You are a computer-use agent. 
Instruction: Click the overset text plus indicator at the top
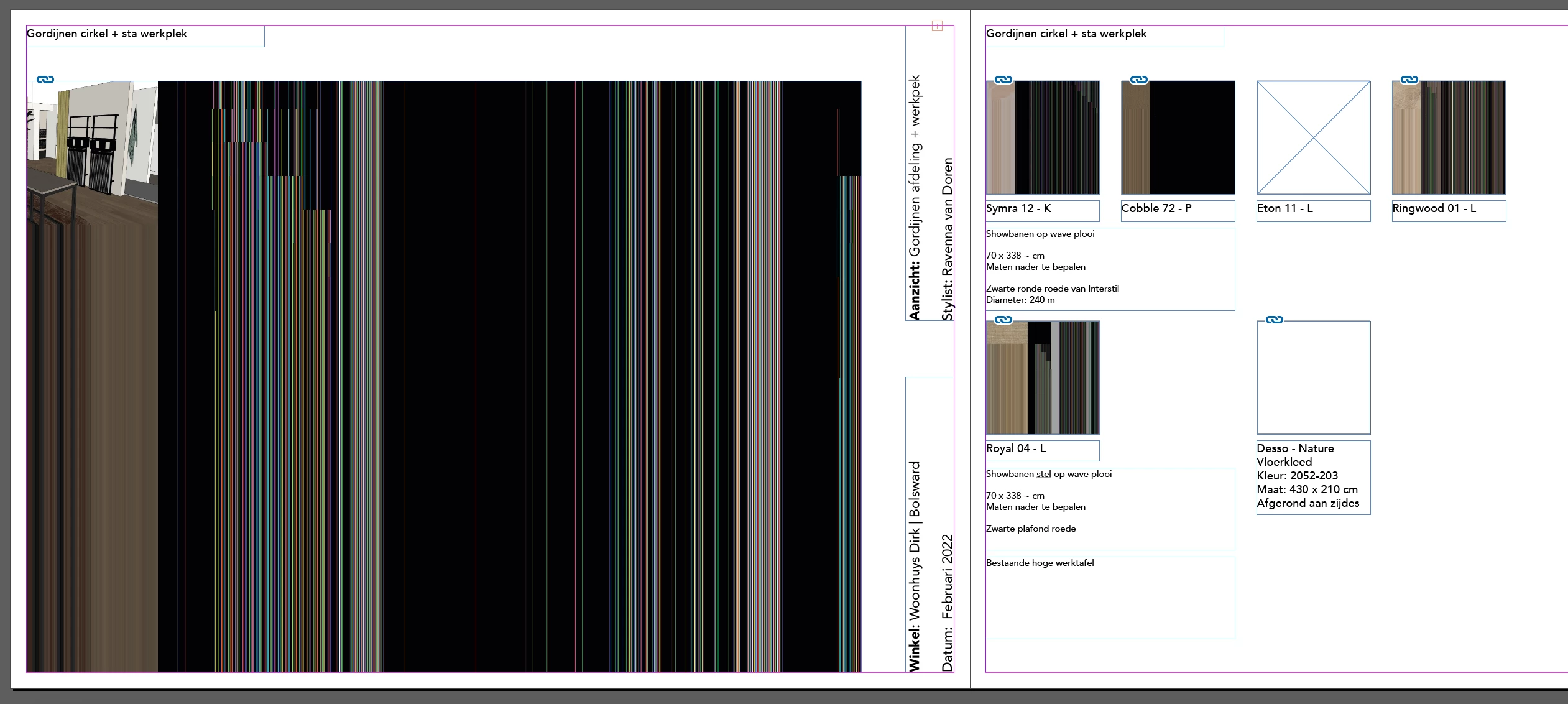(x=937, y=25)
